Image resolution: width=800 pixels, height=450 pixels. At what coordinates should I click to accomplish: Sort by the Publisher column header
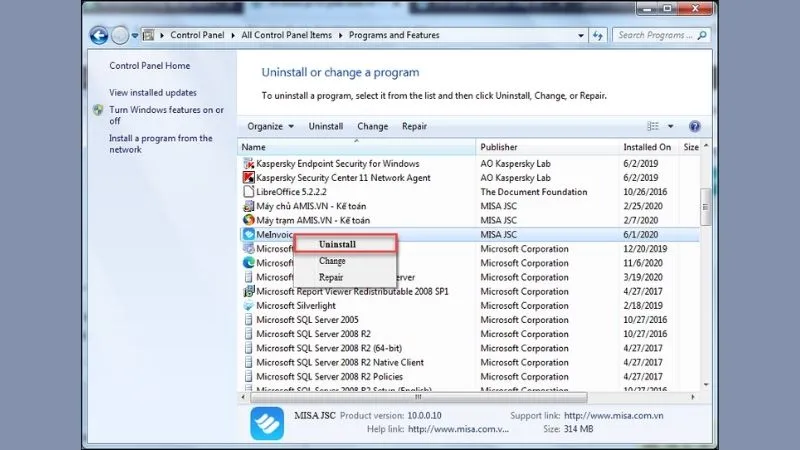[x=547, y=147]
